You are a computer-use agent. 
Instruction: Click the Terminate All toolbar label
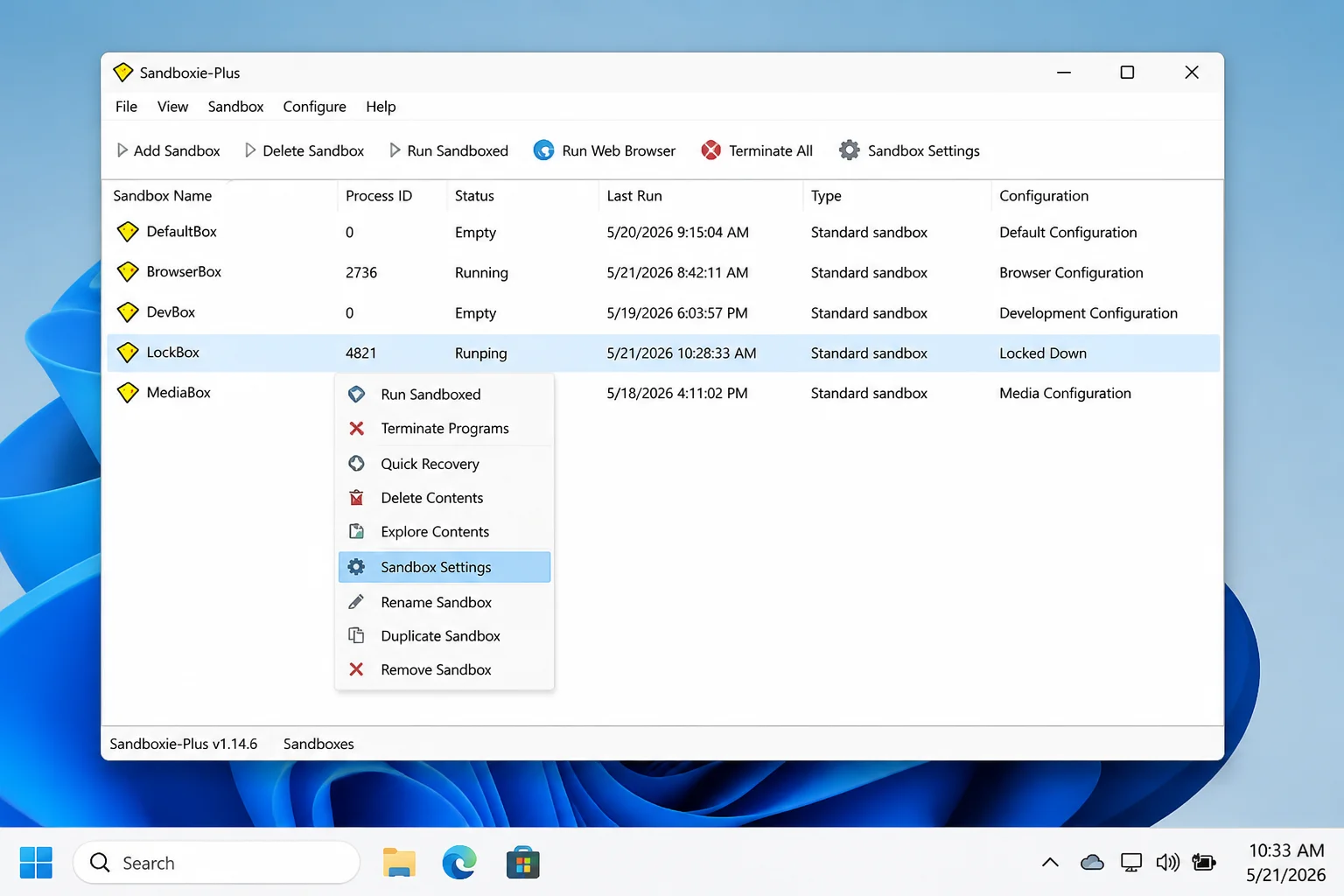click(771, 150)
